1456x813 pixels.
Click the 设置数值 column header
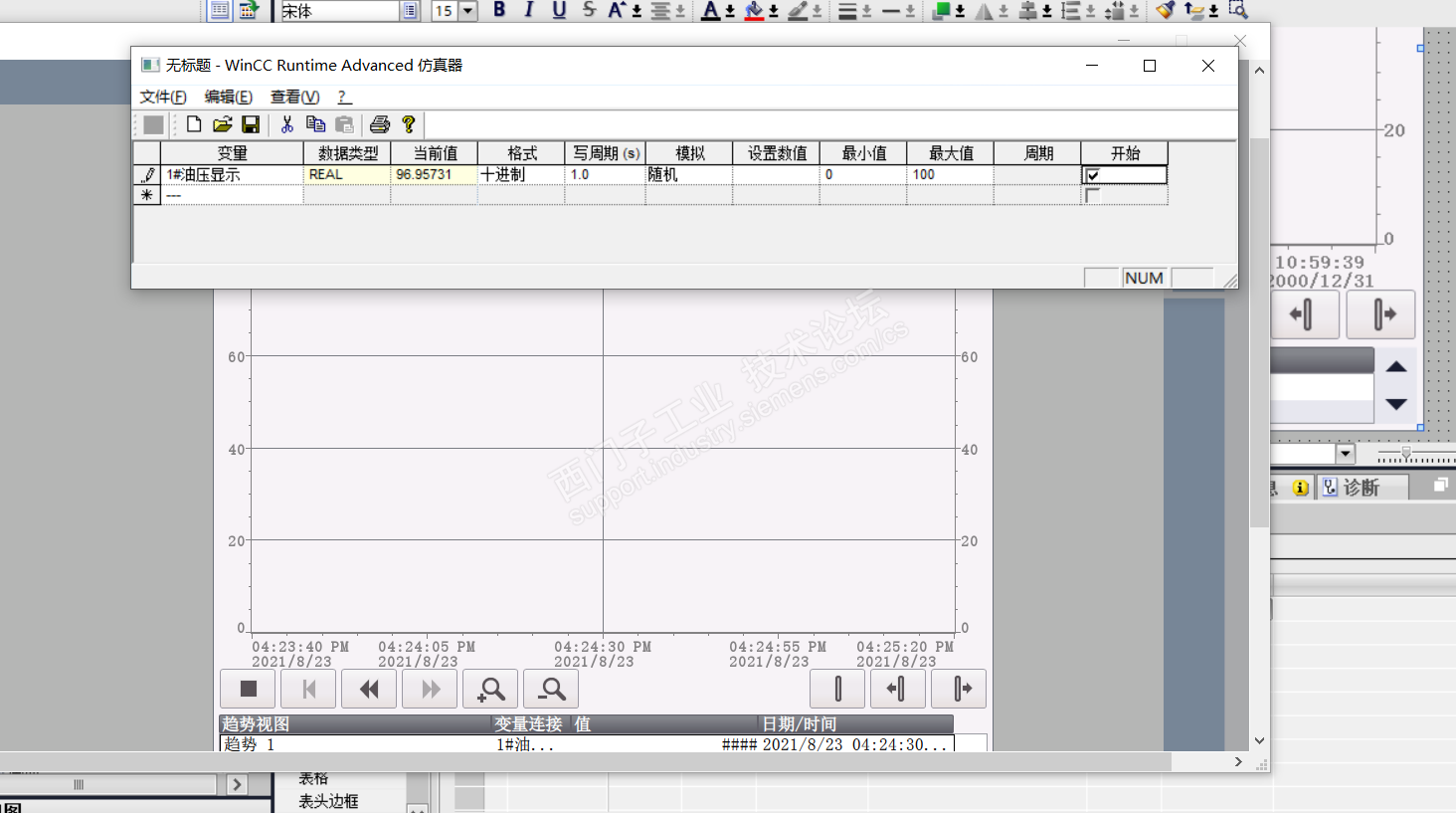(x=777, y=153)
